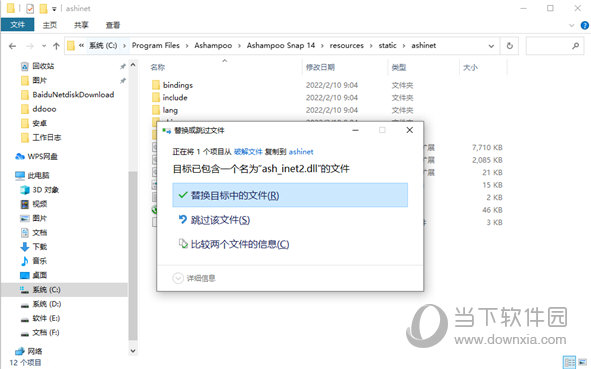The width and height of the screenshot is (591, 369).
Task: Click sidebar scrollbar down arrow
Action: (x=133, y=351)
